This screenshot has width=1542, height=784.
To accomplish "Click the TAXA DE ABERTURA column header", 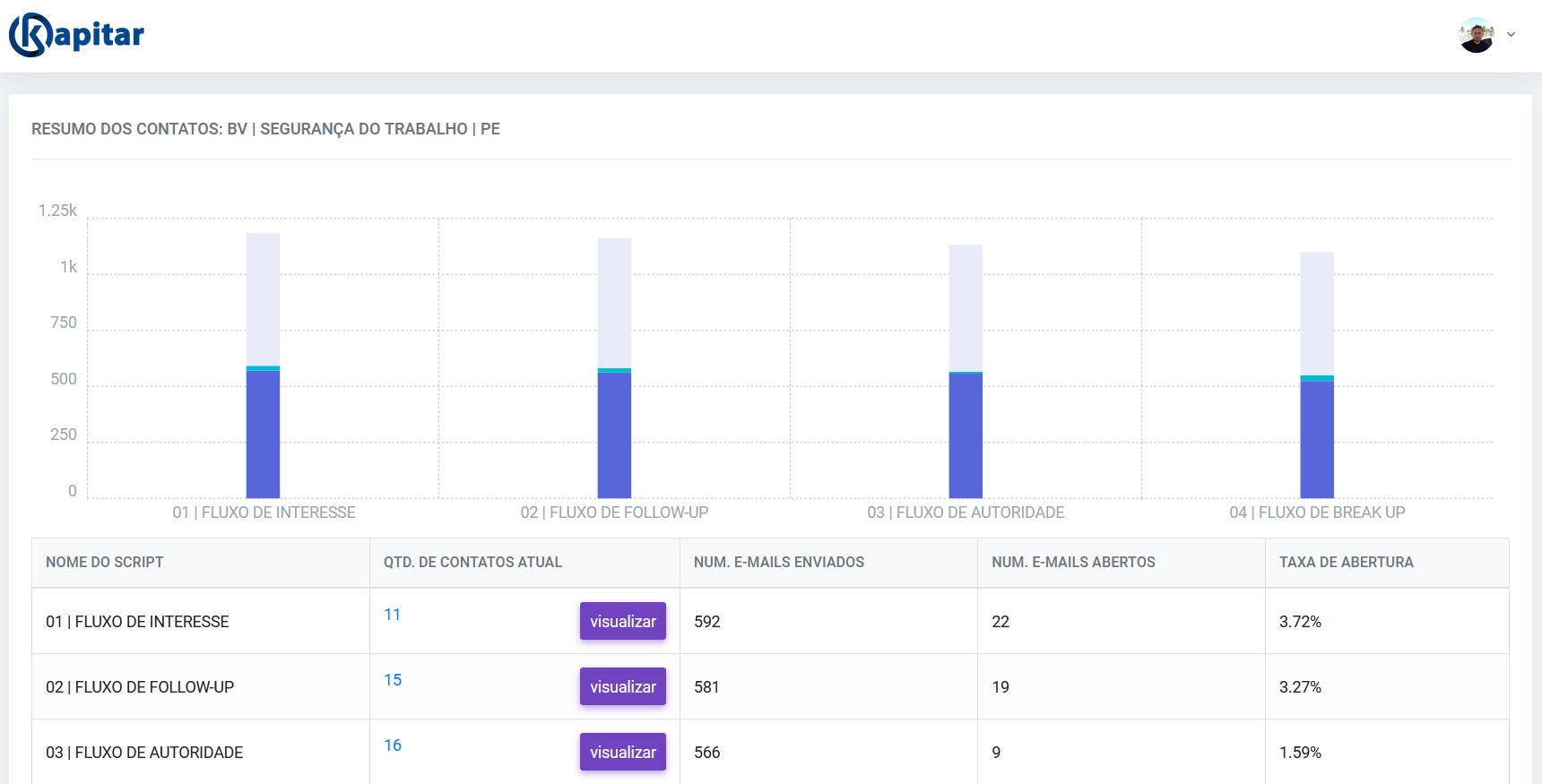I will click(1346, 563).
